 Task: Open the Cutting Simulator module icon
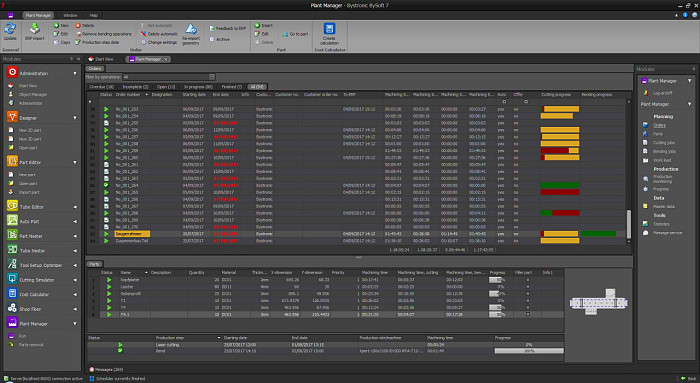click(12, 279)
